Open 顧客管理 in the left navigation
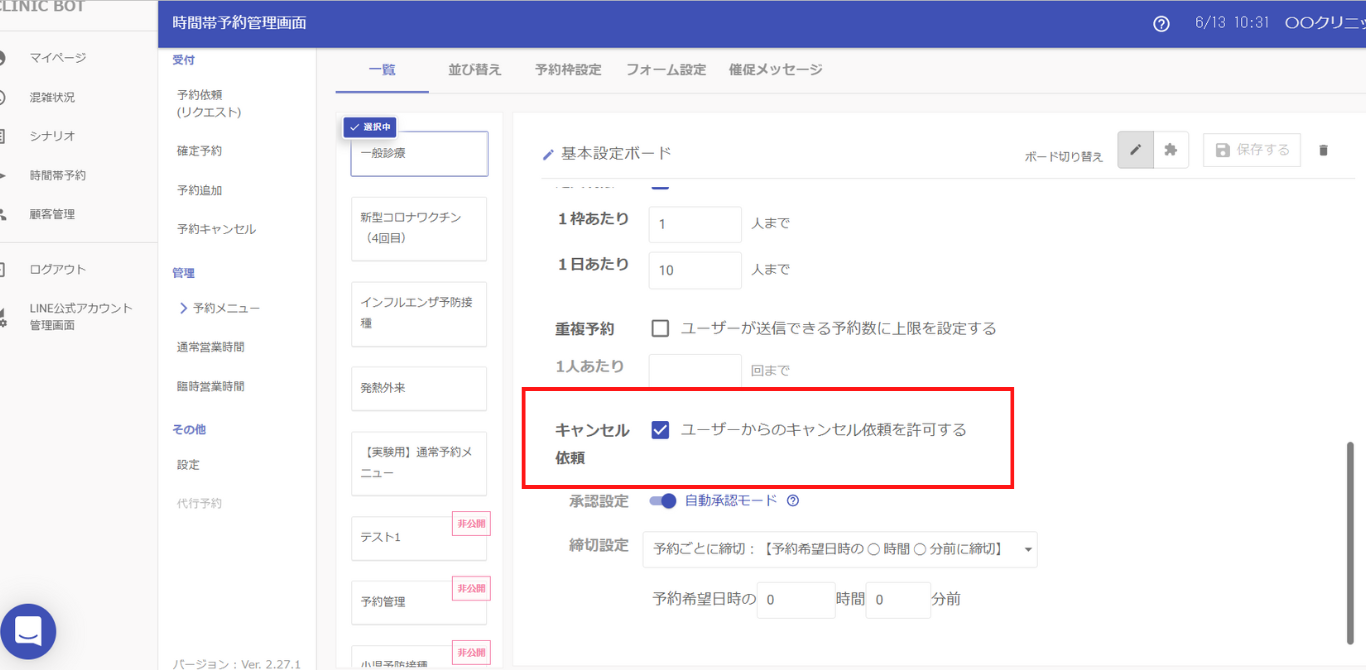The image size is (1366, 670). (52, 214)
